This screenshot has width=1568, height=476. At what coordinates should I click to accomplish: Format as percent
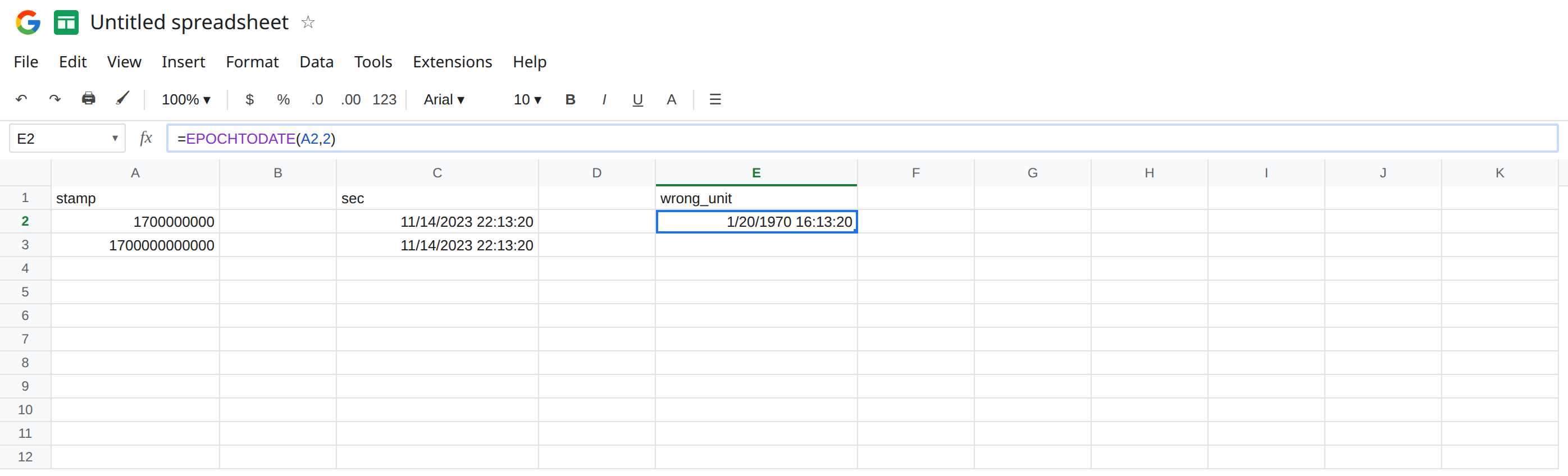coord(283,99)
